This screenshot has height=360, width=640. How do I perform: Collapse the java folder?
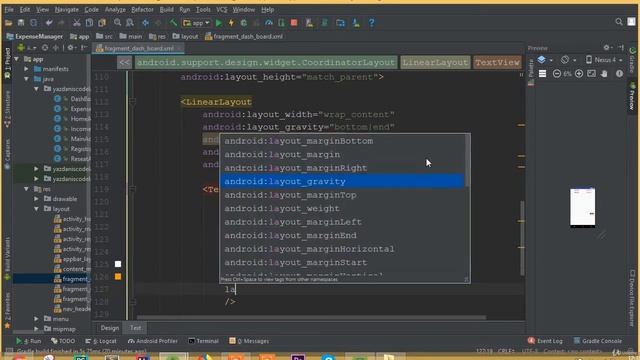click(27, 79)
